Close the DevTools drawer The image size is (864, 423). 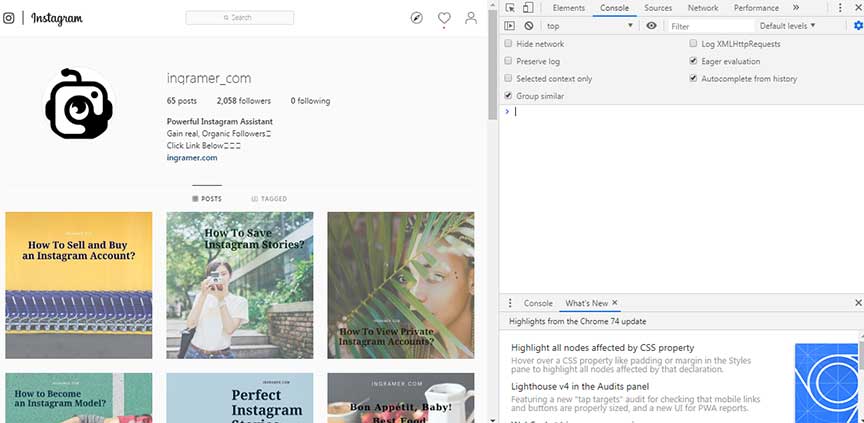click(858, 303)
